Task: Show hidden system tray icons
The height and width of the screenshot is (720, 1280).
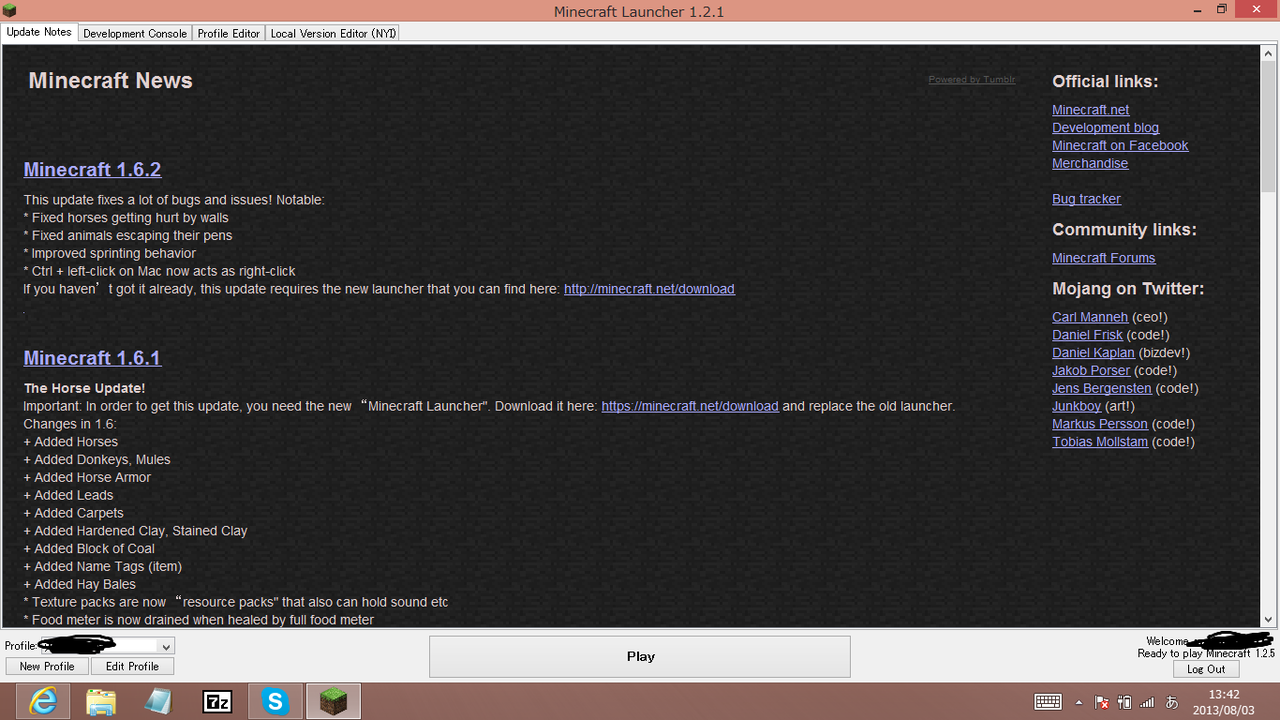Action: coord(1079,702)
